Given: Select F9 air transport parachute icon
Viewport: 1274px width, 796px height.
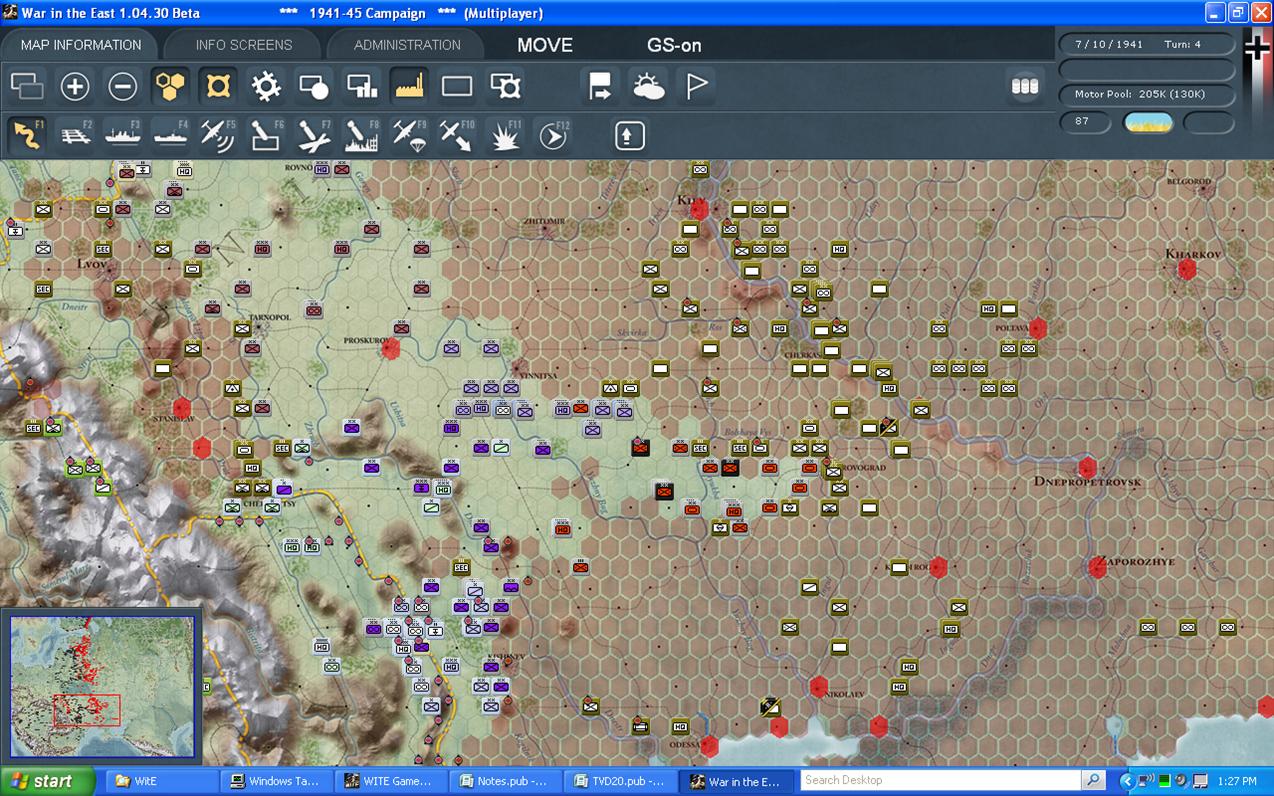Looking at the screenshot, I should coord(410,135).
